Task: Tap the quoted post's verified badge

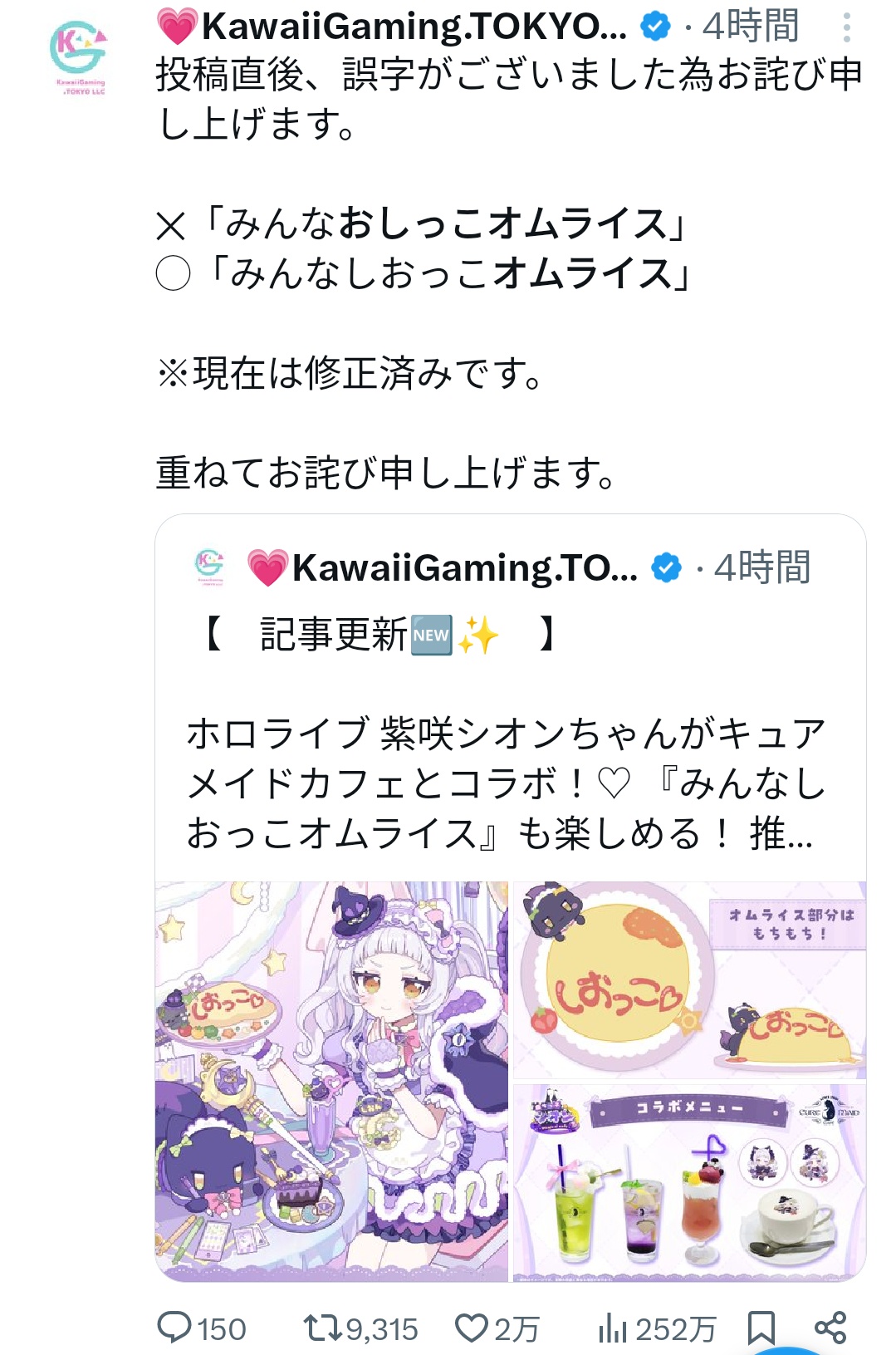Action: tap(666, 568)
